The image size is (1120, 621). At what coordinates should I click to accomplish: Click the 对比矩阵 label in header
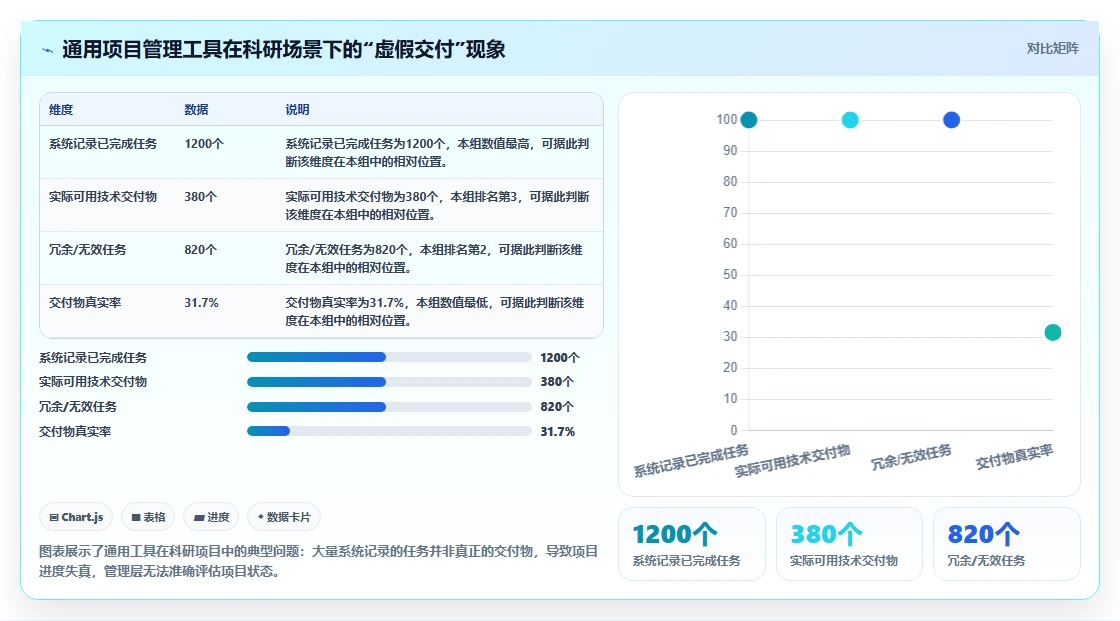tap(1052, 49)
